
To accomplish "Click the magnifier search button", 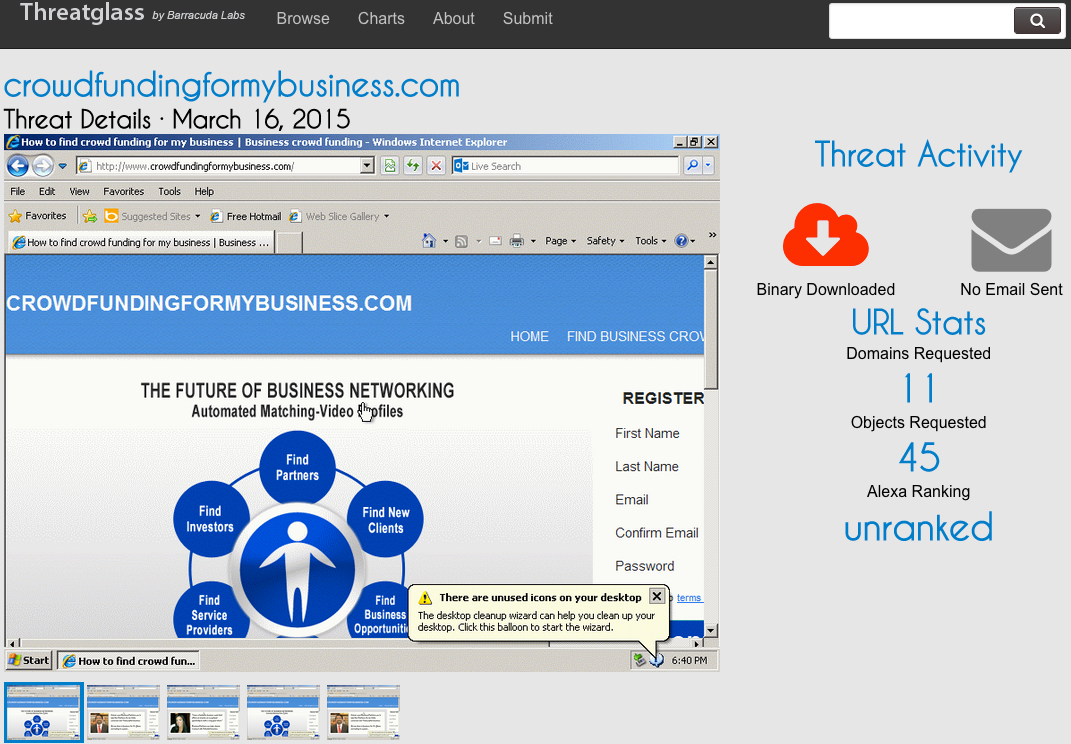I will tap(1036, 21).
